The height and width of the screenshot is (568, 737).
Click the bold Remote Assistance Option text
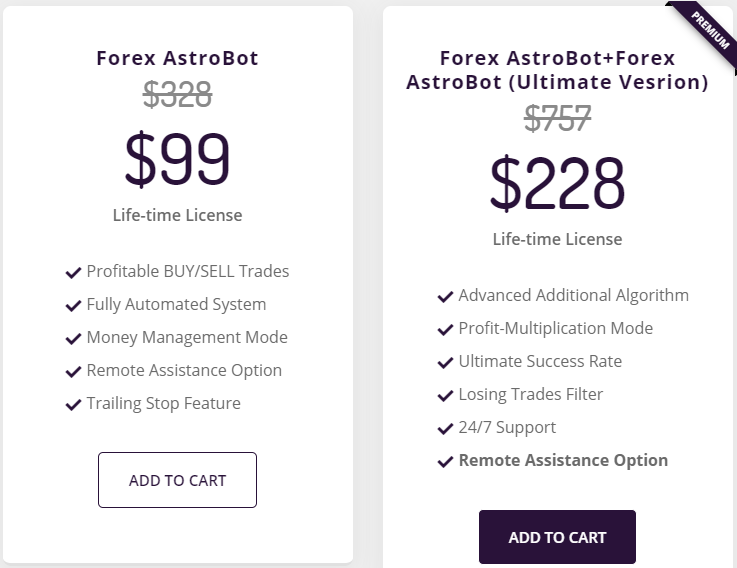click(x=563, y=461)
